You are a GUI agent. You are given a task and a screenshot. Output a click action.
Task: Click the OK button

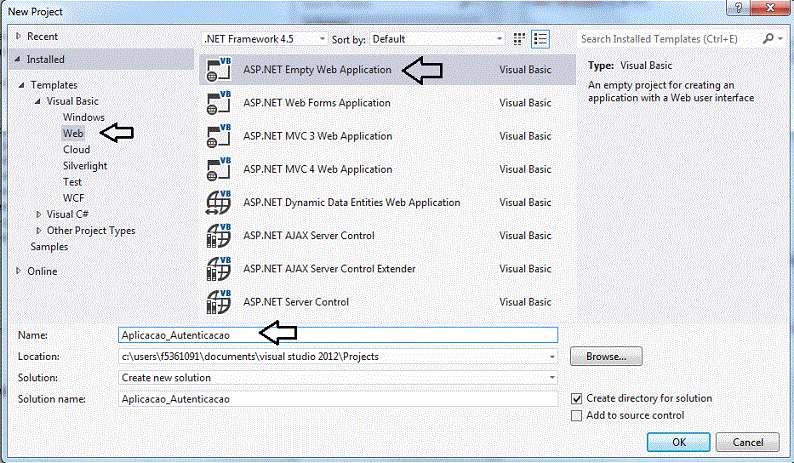679,442
